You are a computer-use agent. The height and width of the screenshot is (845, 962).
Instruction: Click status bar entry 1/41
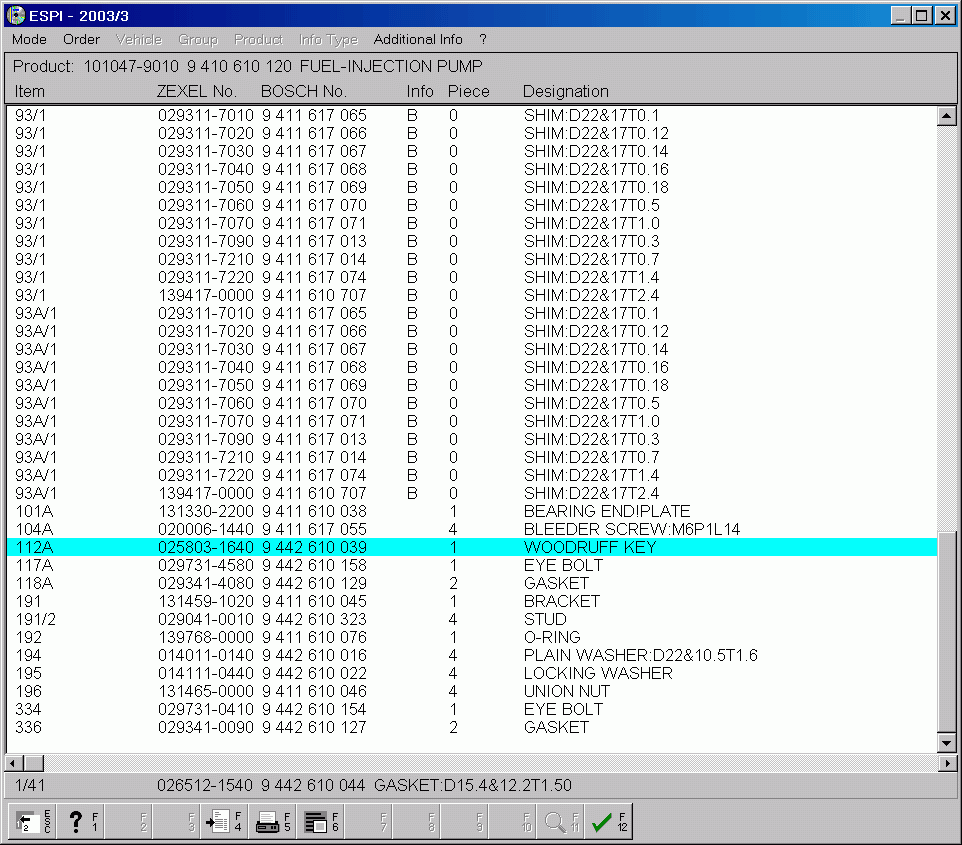tap(29, 785)
